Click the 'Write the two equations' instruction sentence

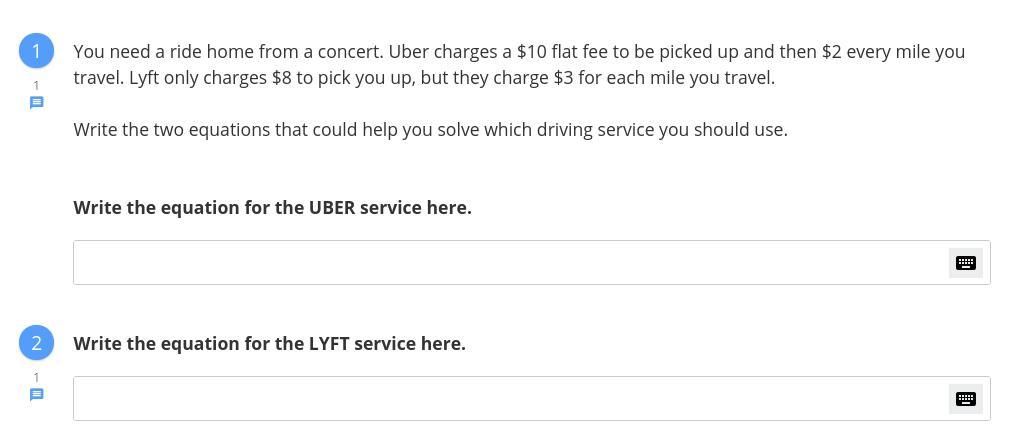(x=430, y=130)
